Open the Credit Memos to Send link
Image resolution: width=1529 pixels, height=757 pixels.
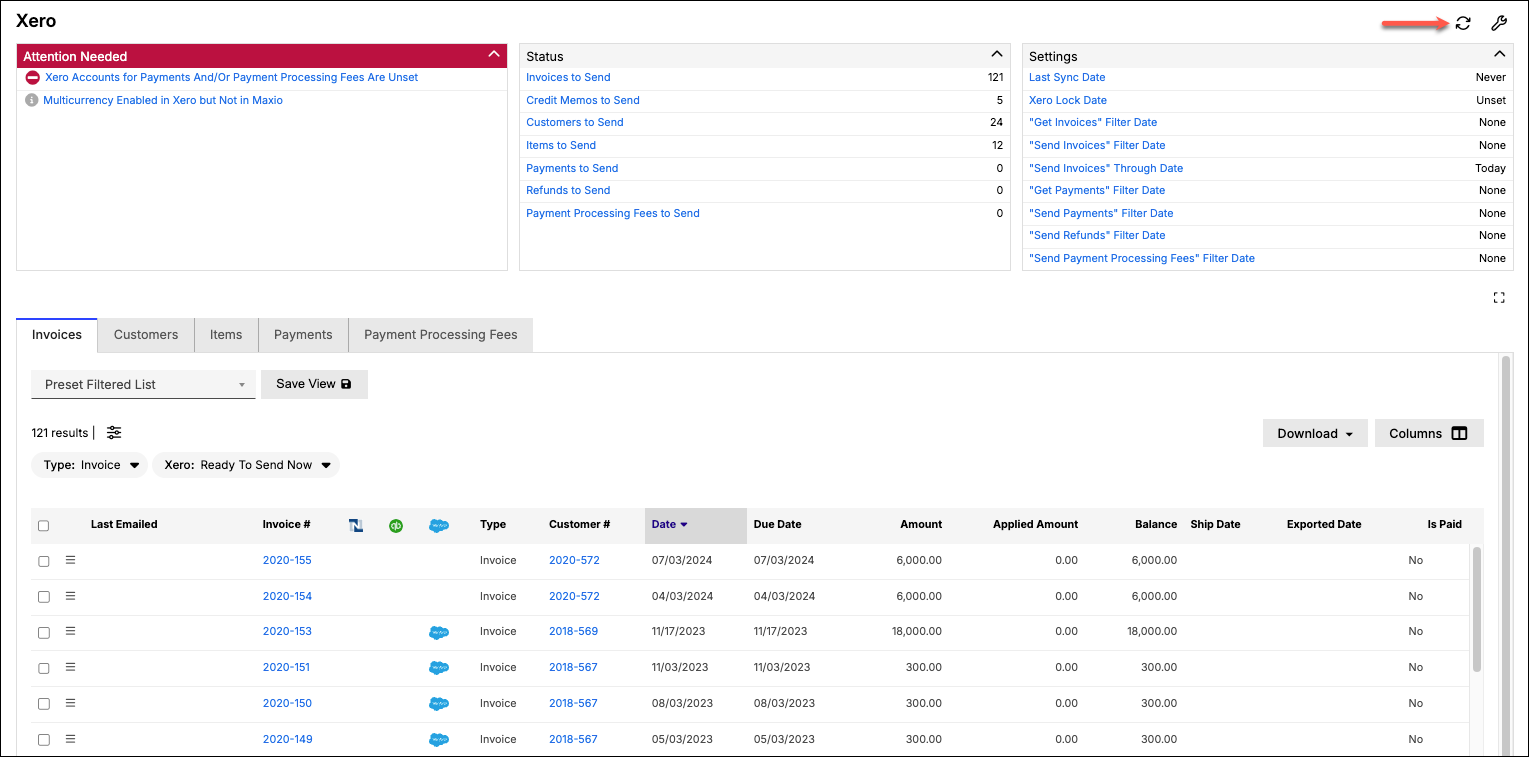(x=583, y=100)
